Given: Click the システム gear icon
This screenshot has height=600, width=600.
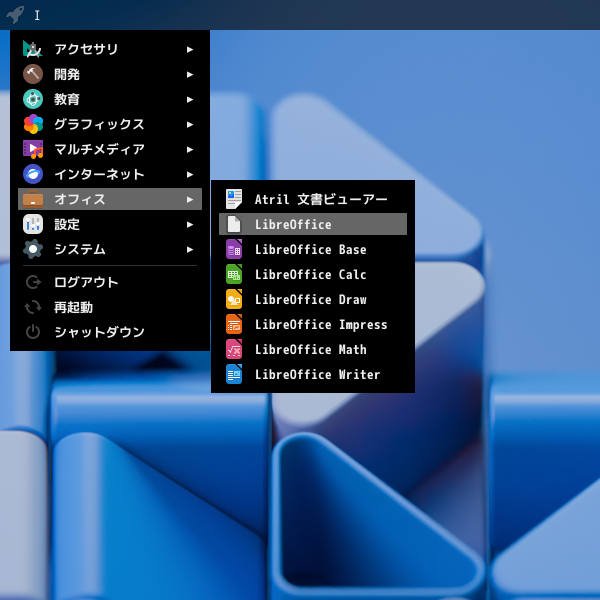Looking at the screenshot, I should (x=33, y=249).
